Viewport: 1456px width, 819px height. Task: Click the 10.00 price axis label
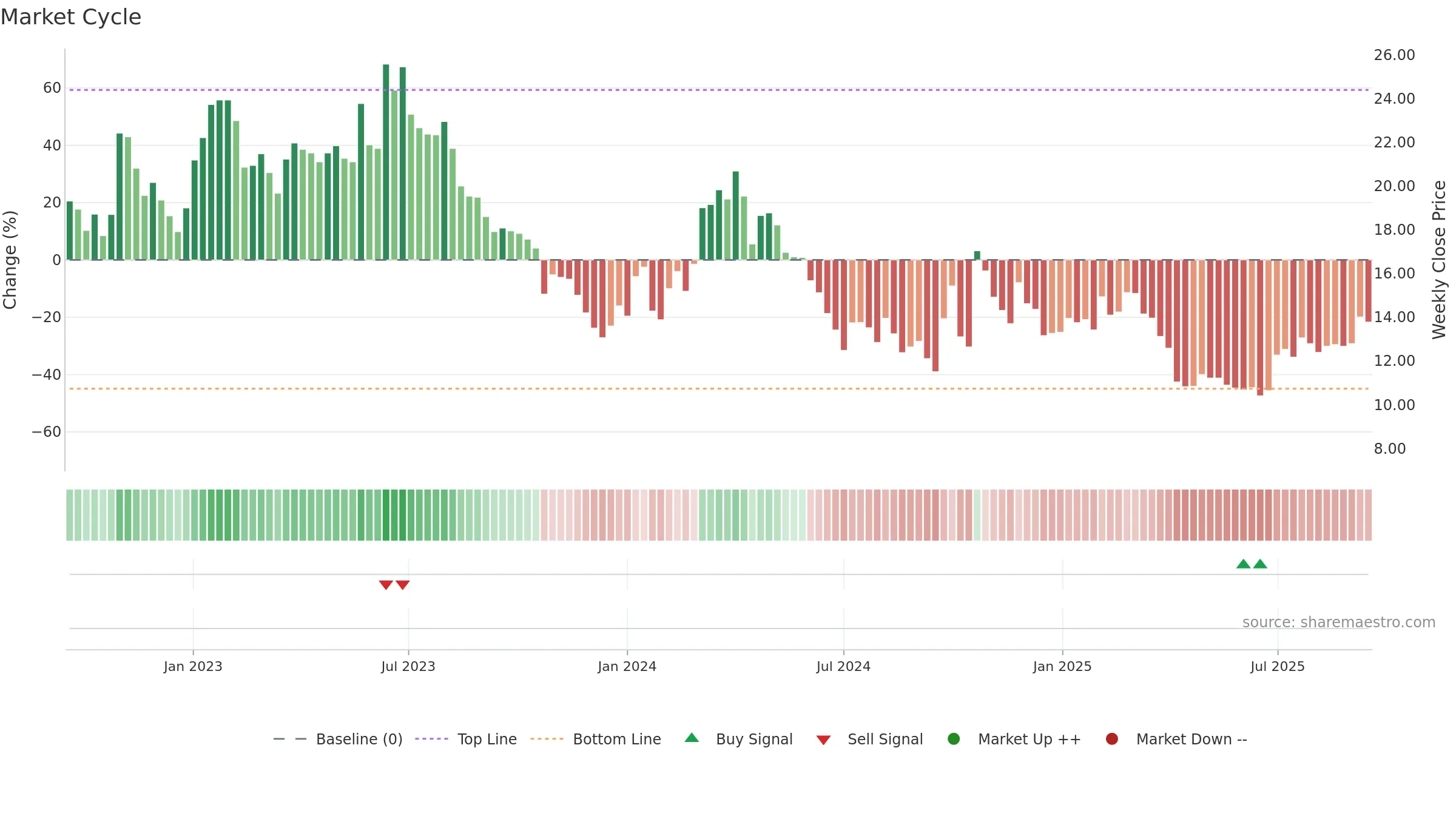click(1394, 405)
